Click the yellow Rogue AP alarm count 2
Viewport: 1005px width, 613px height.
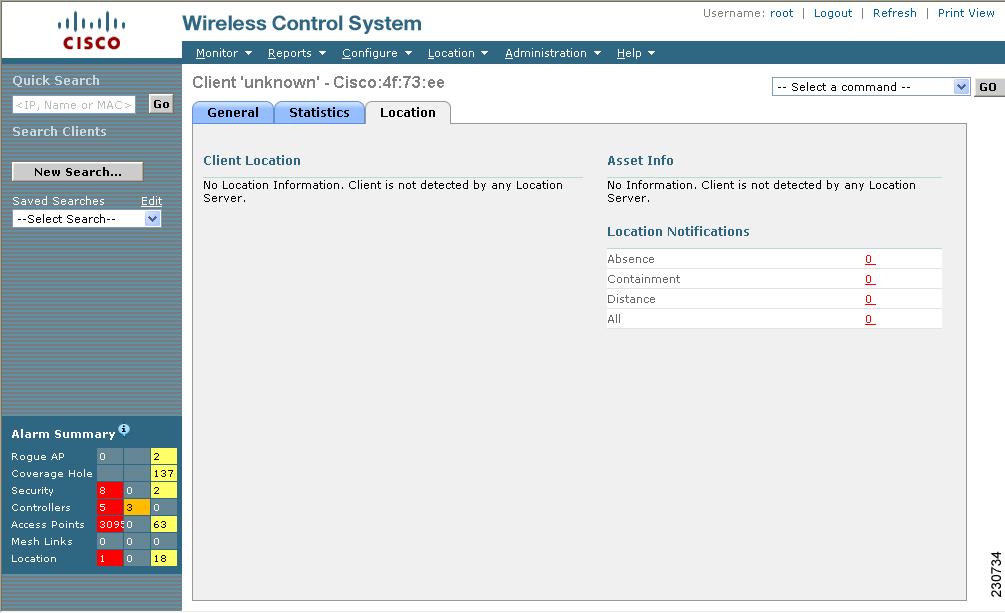pyautogui.click(x=163, y=457)
